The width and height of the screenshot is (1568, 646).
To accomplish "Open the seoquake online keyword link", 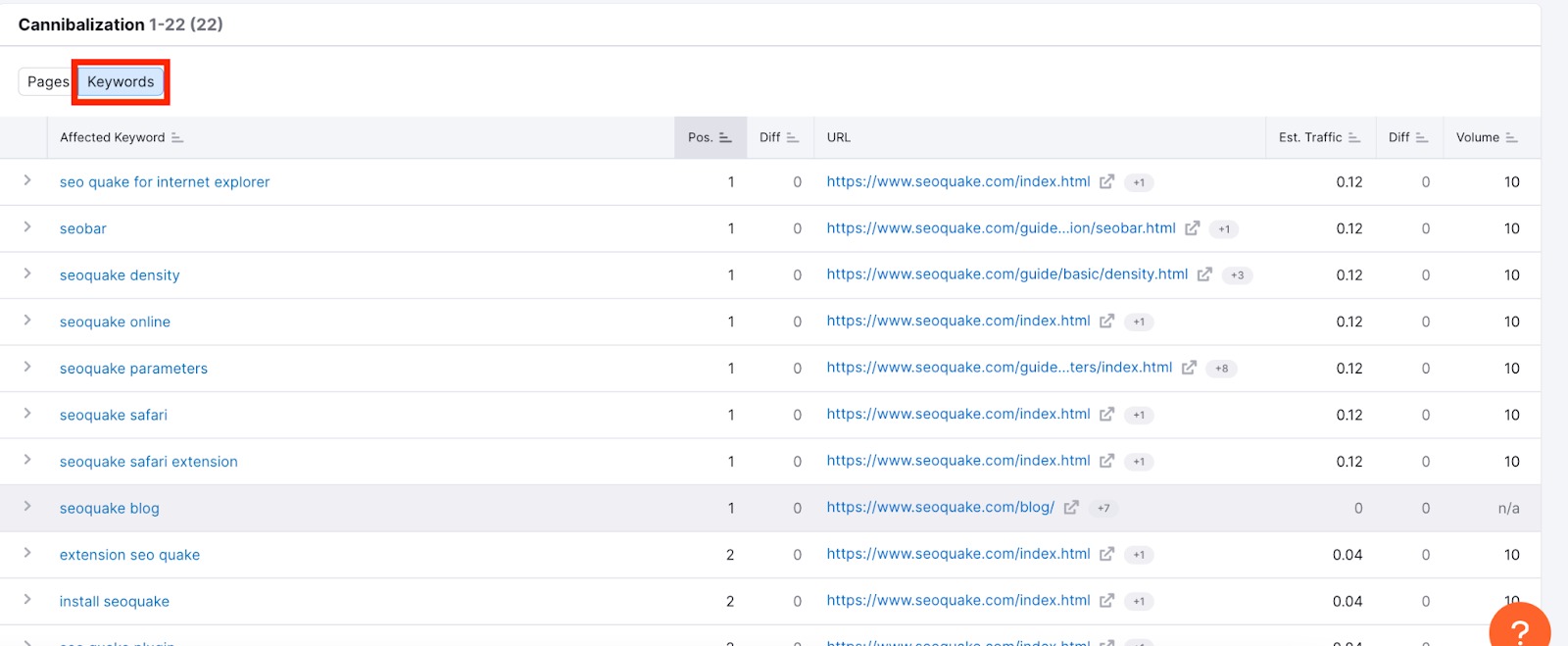I will 115,322.
